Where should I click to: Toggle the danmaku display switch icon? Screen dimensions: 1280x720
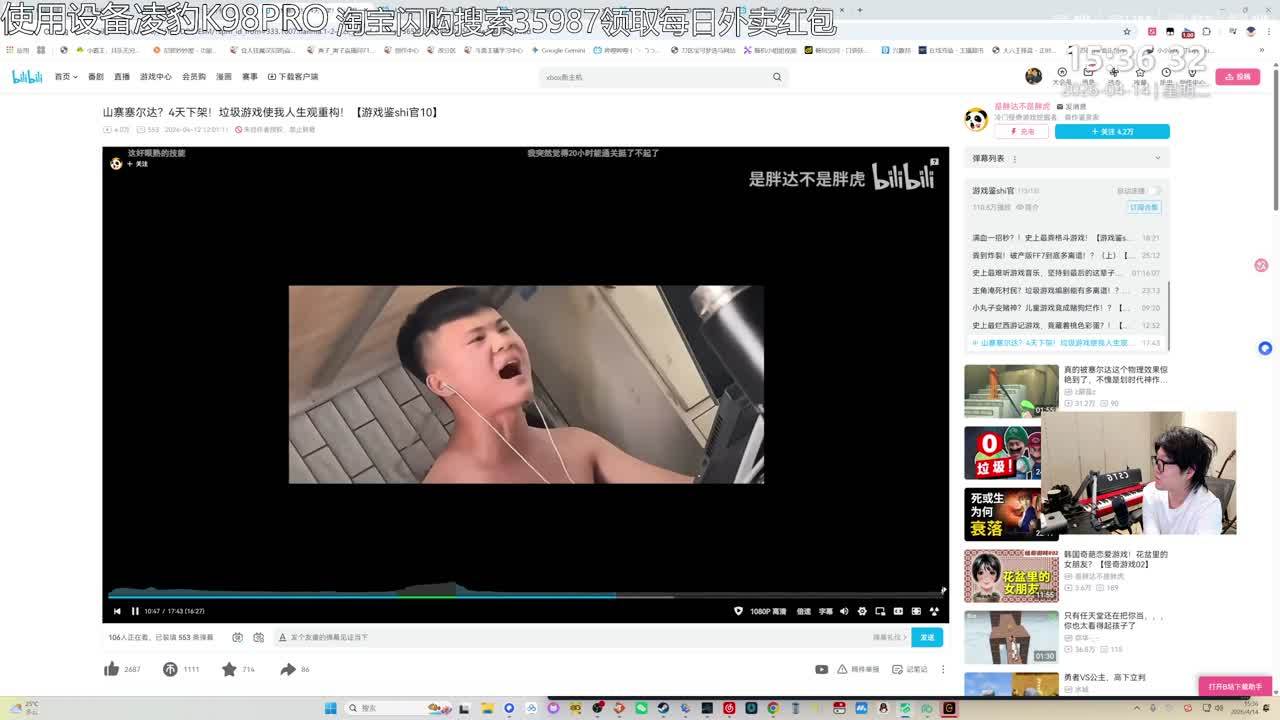click(237, 637)
